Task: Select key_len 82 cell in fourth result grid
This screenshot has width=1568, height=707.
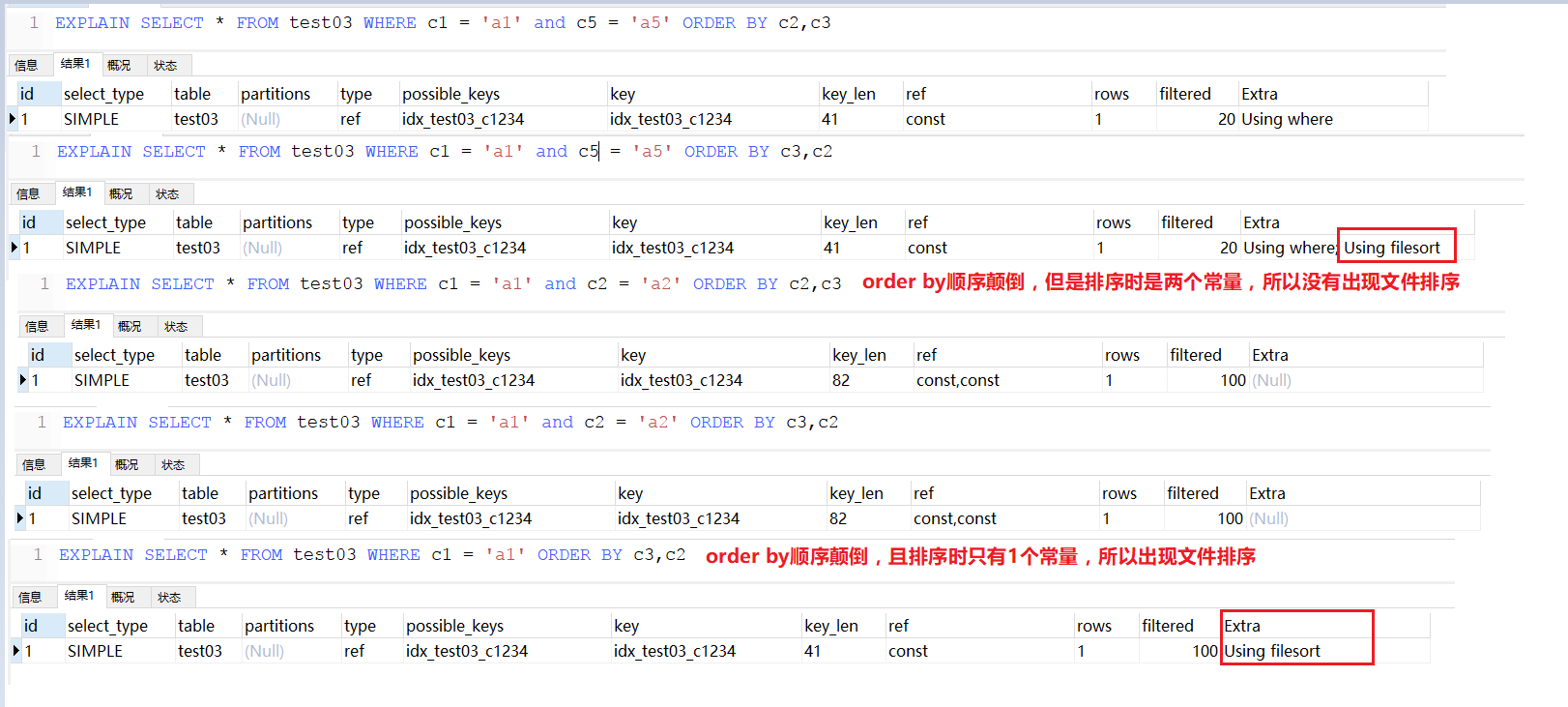Action: 867,518
